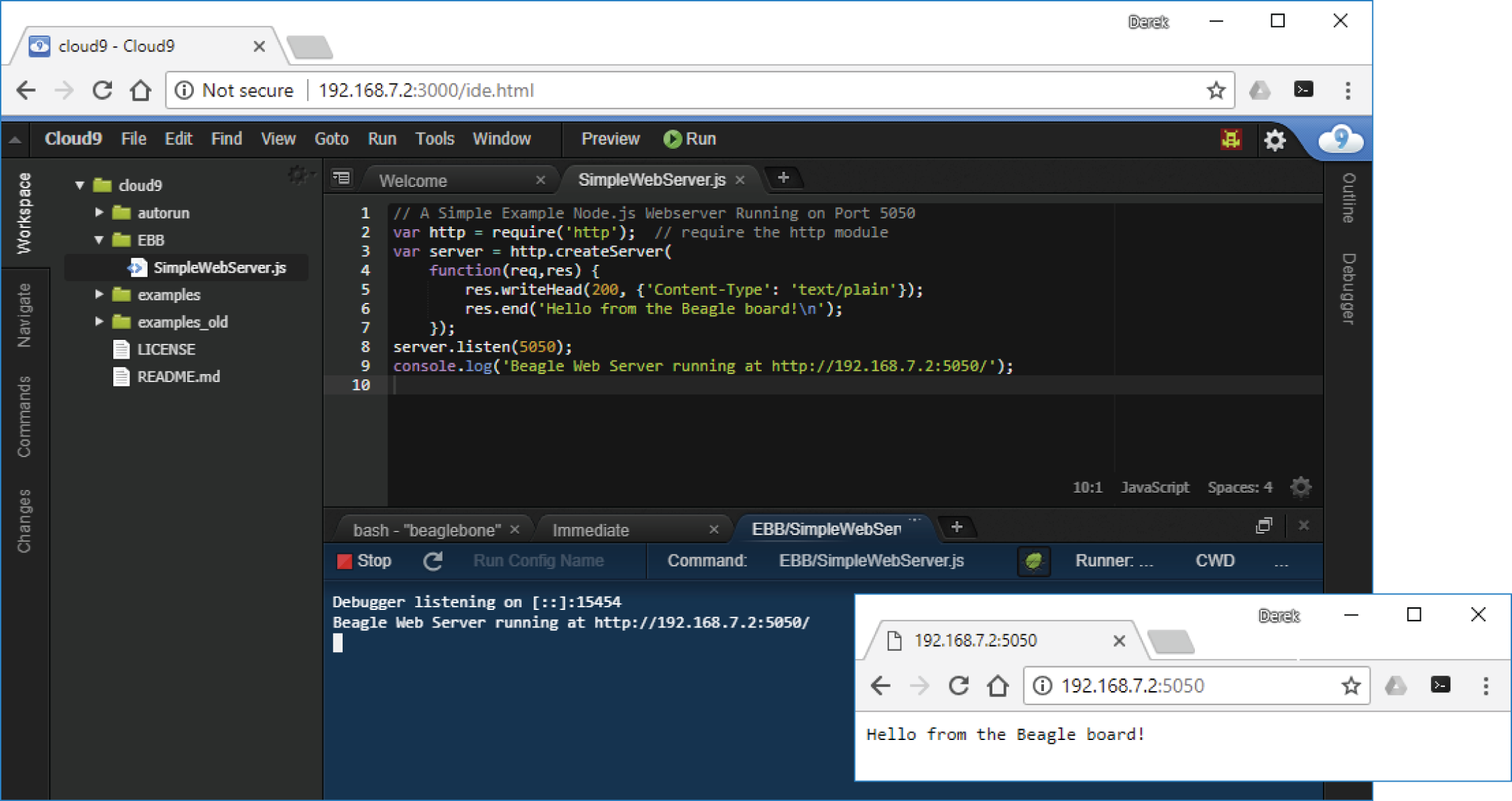Open the tab list icon left of Welcome

point(342,178)
